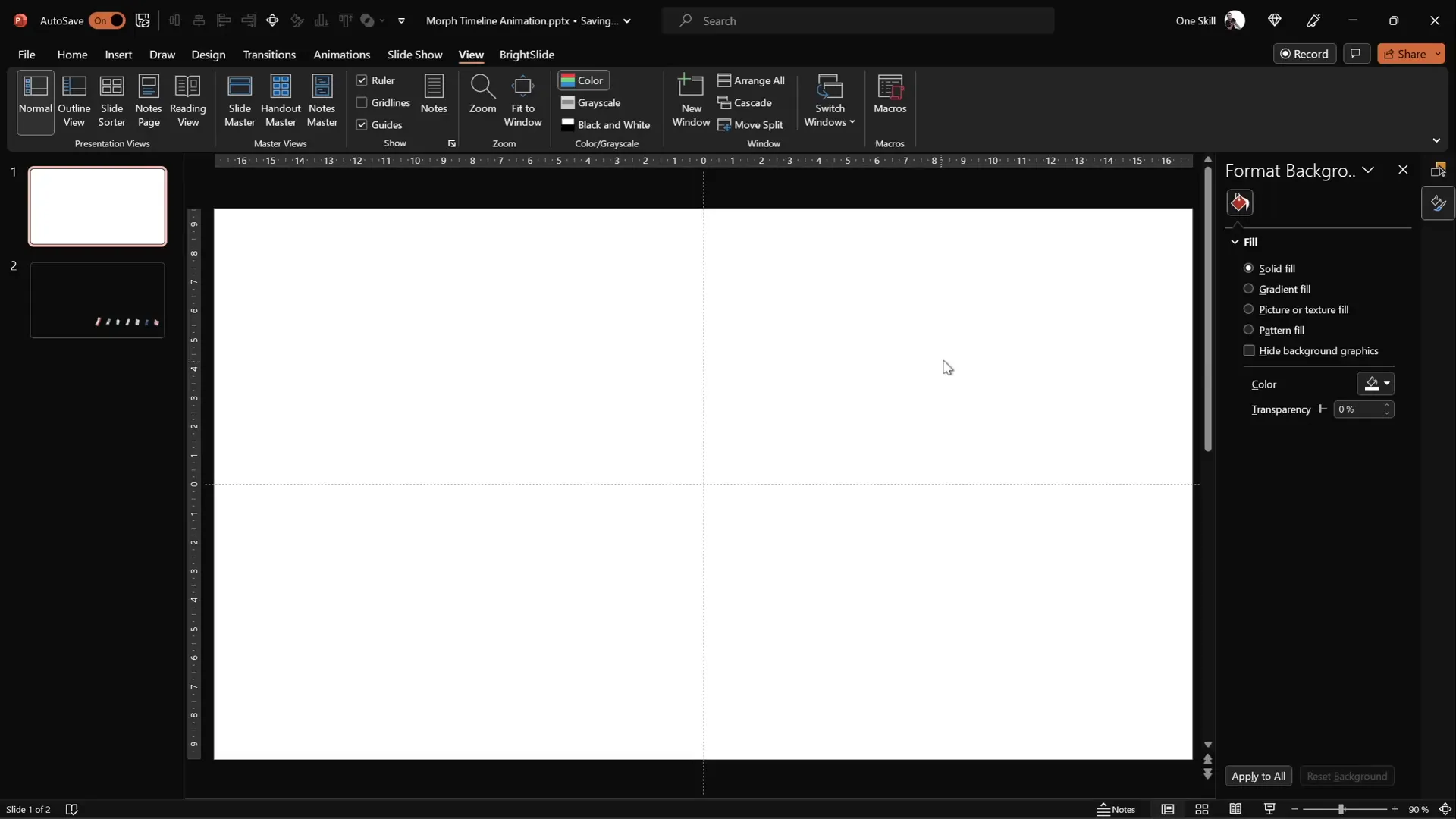Start Slide Show from status bar
1456x819 pixels.
1269,809
